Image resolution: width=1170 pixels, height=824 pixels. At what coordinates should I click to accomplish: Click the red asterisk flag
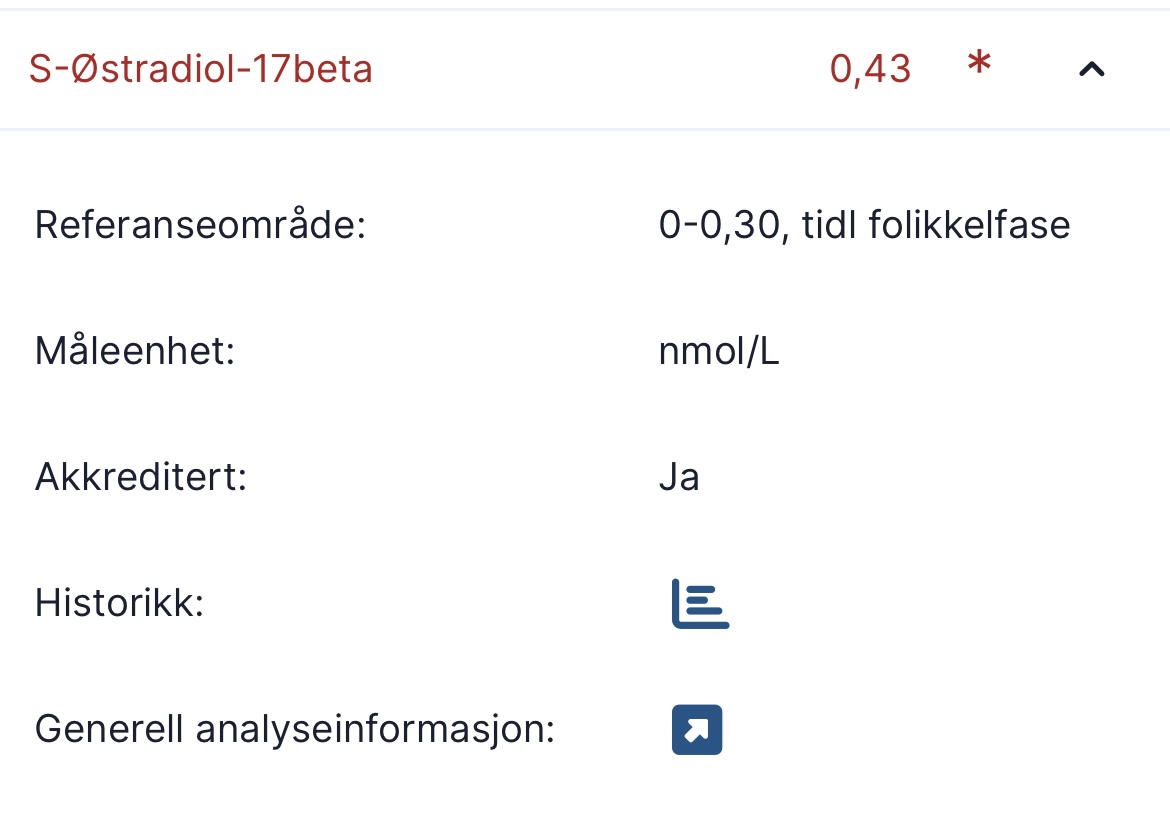tap(979, 66)
